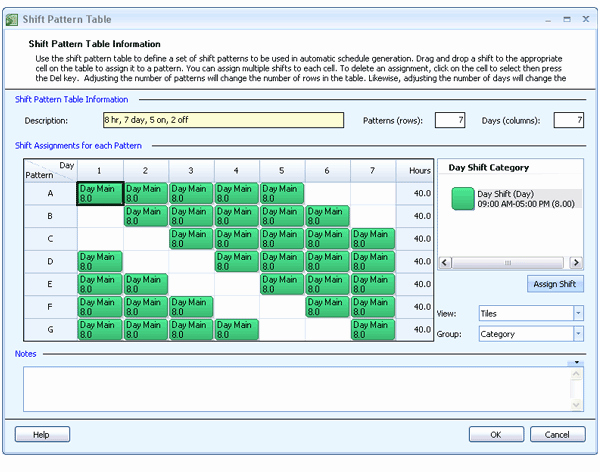The image size is (600, 472).
Task: Select Day Main tile in row B day 6
Action: click(x=328, y=216)
